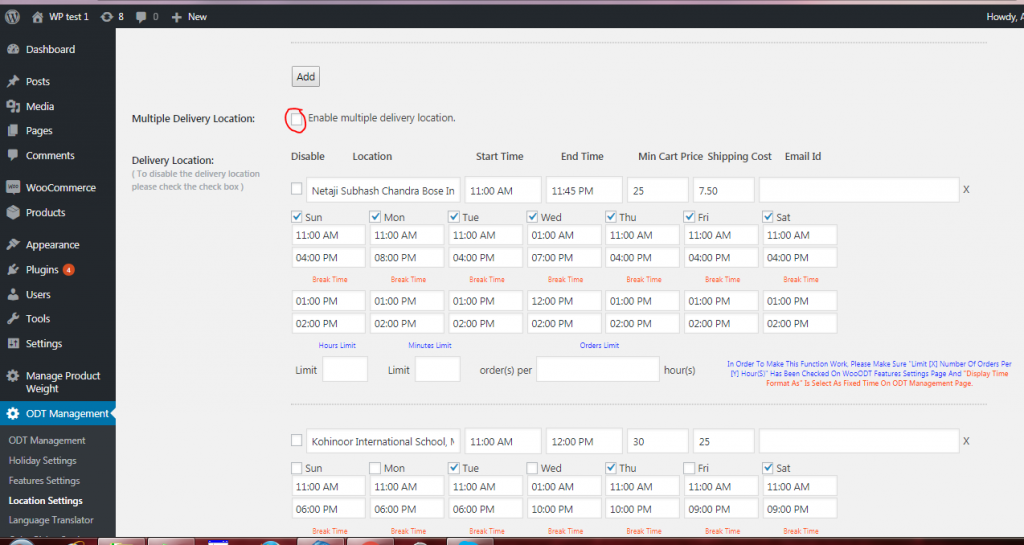This screenshot has width=1024, height=545.
Task: Check Fri for Kohinoor International School
Action: click(x=689, y=468)
